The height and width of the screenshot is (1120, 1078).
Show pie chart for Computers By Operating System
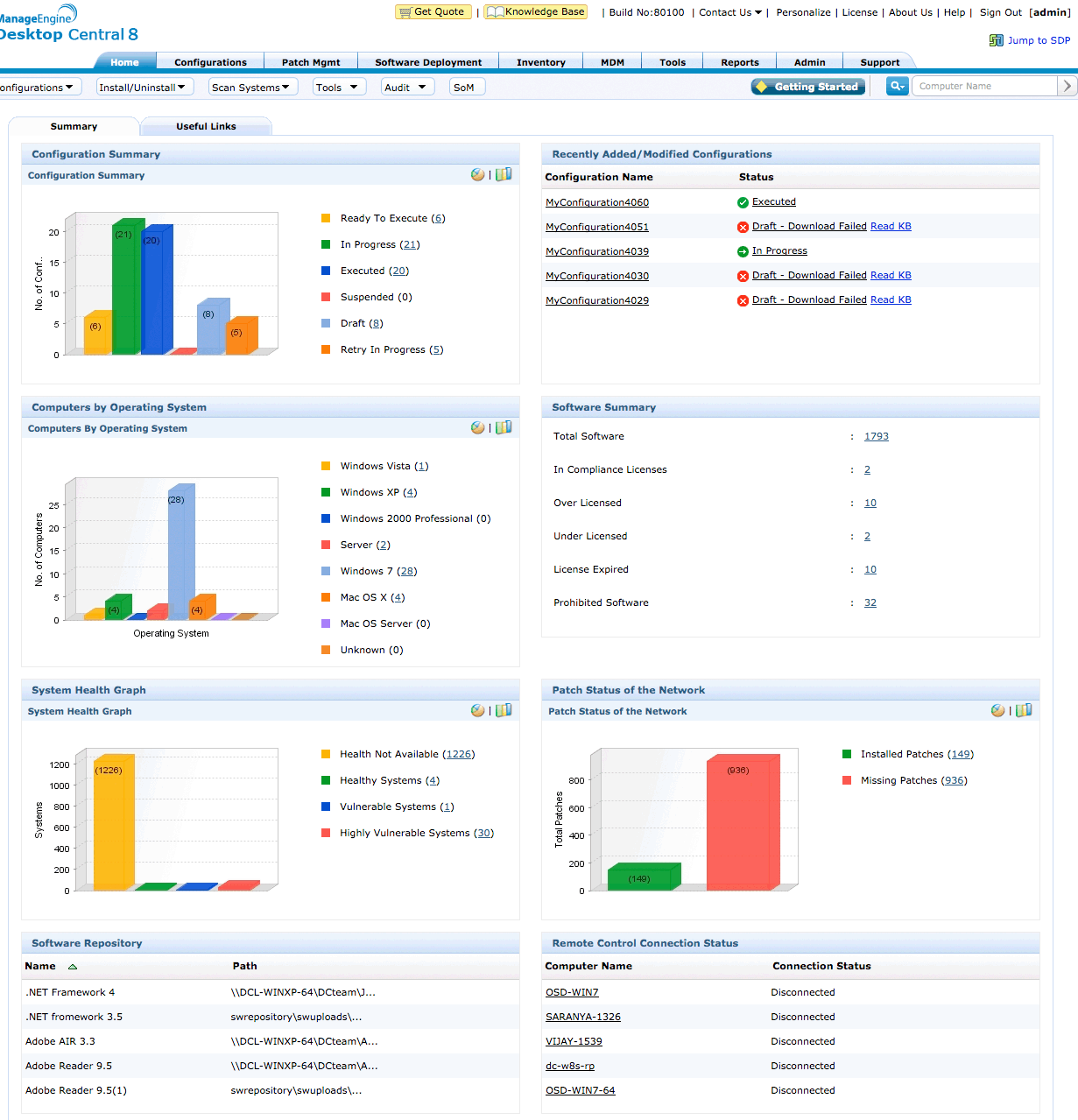pos(477,428)
